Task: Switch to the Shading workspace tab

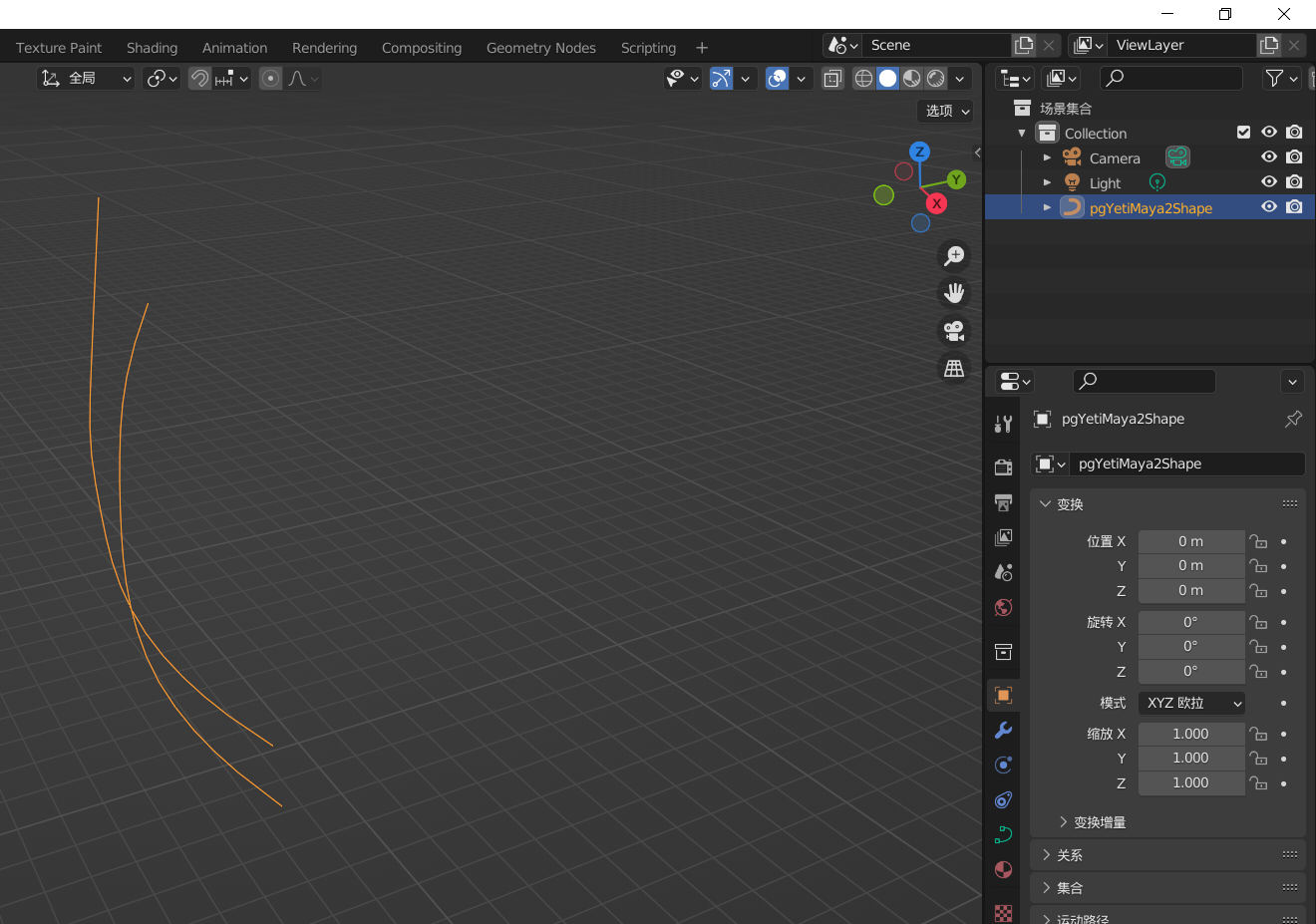Action: pyautogui.click(x=152, y=48)
